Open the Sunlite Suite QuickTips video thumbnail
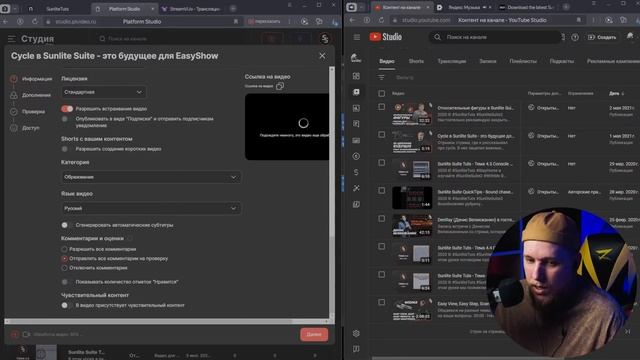The width and height of the screenshot is (640, 360). point(412,198)
